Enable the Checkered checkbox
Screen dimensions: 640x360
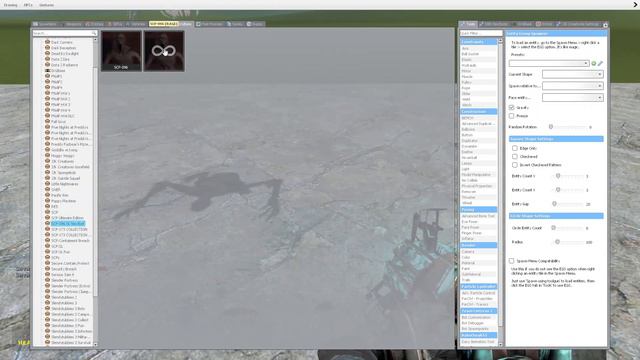[x=515, y=156]
